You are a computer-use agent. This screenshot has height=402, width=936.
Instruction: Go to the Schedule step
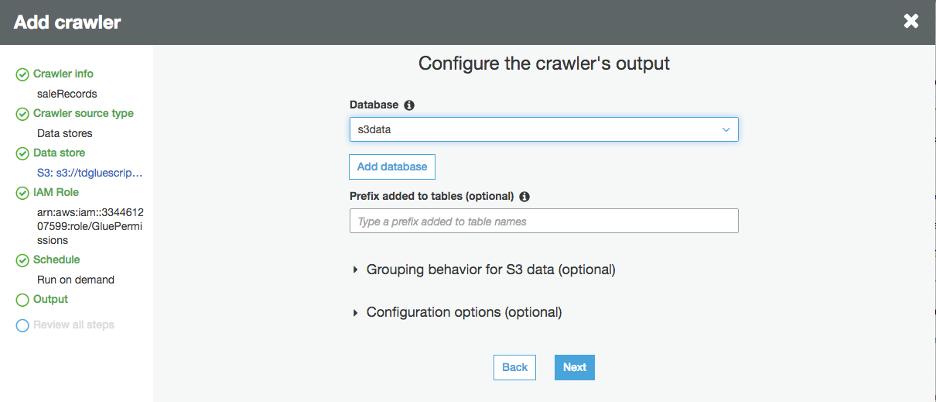57,260
